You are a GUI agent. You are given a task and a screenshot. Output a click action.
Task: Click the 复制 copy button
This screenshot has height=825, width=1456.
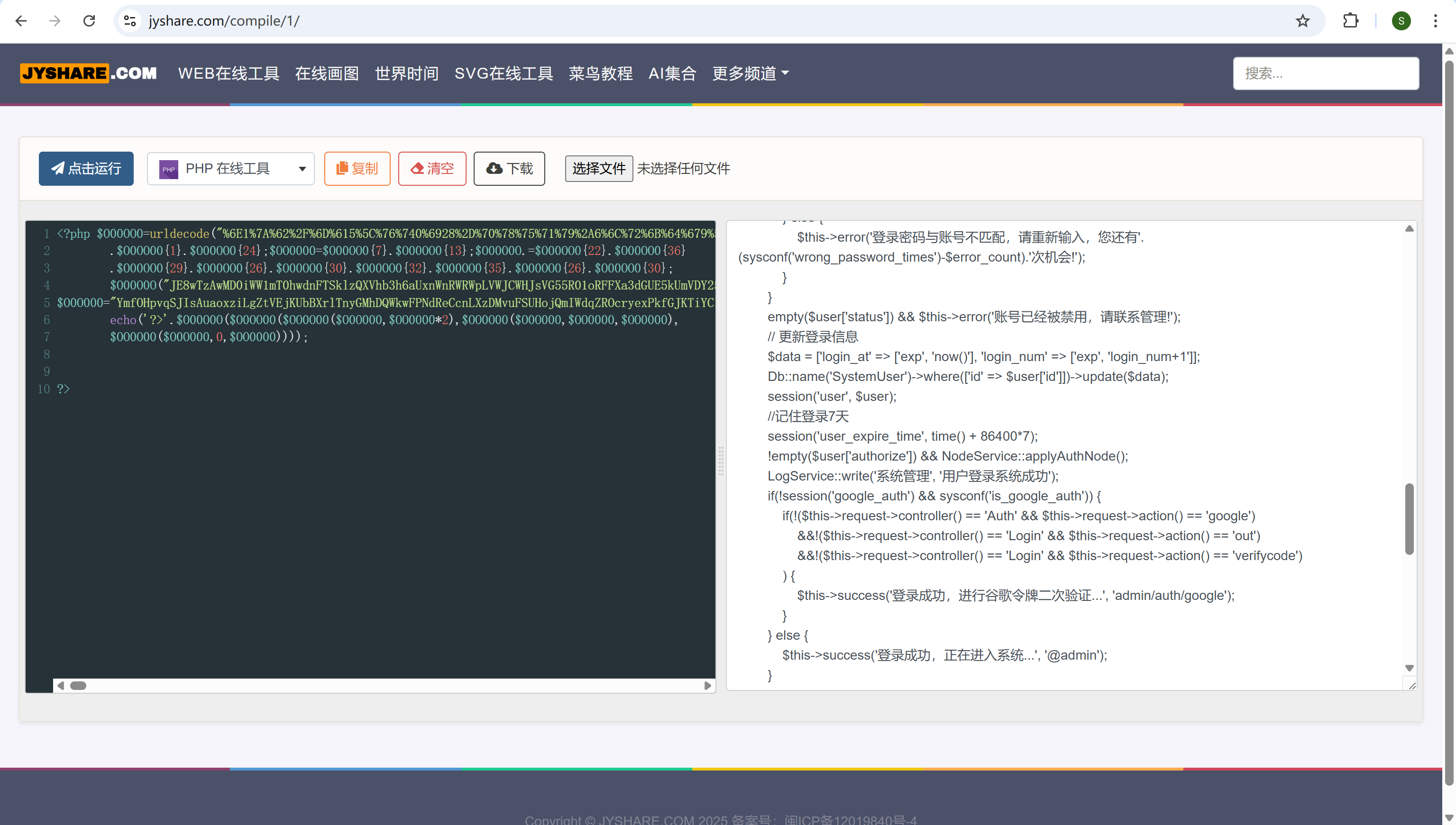pyautogui.click(x=357, y=168)
